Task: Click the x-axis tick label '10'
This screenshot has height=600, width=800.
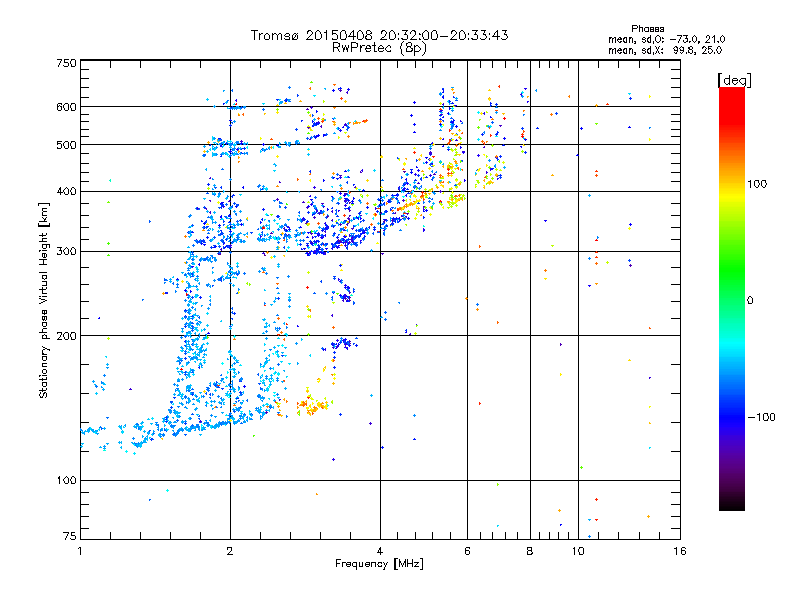Action: click(578, 551)
